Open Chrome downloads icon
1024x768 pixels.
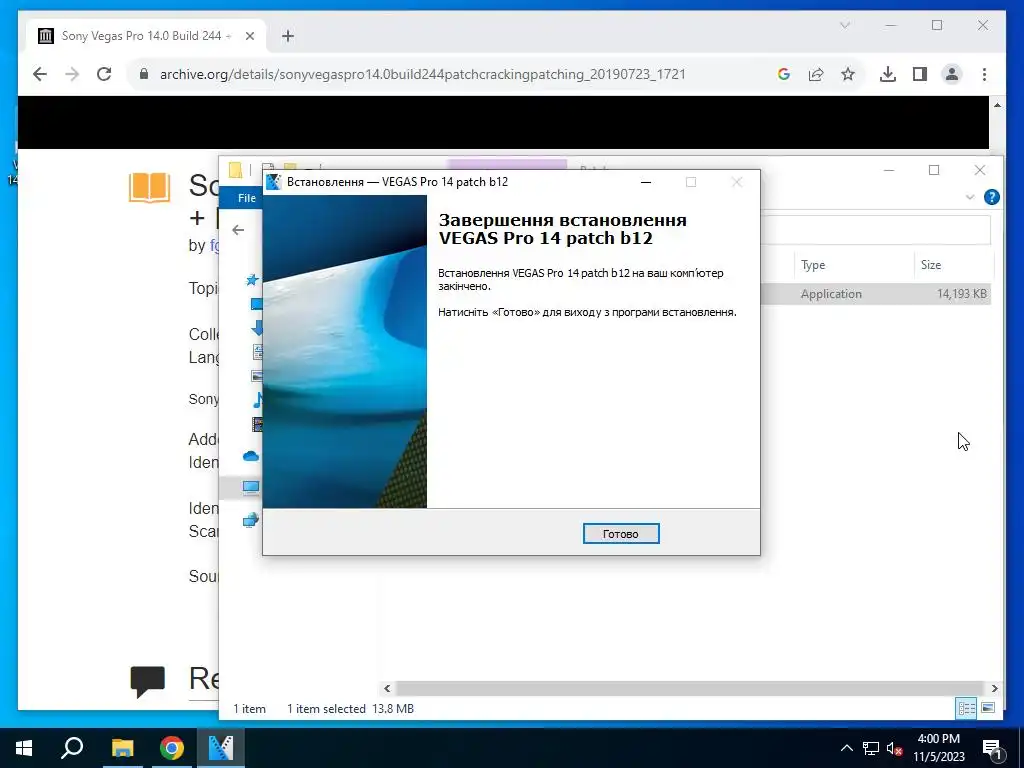click(888, 74)
